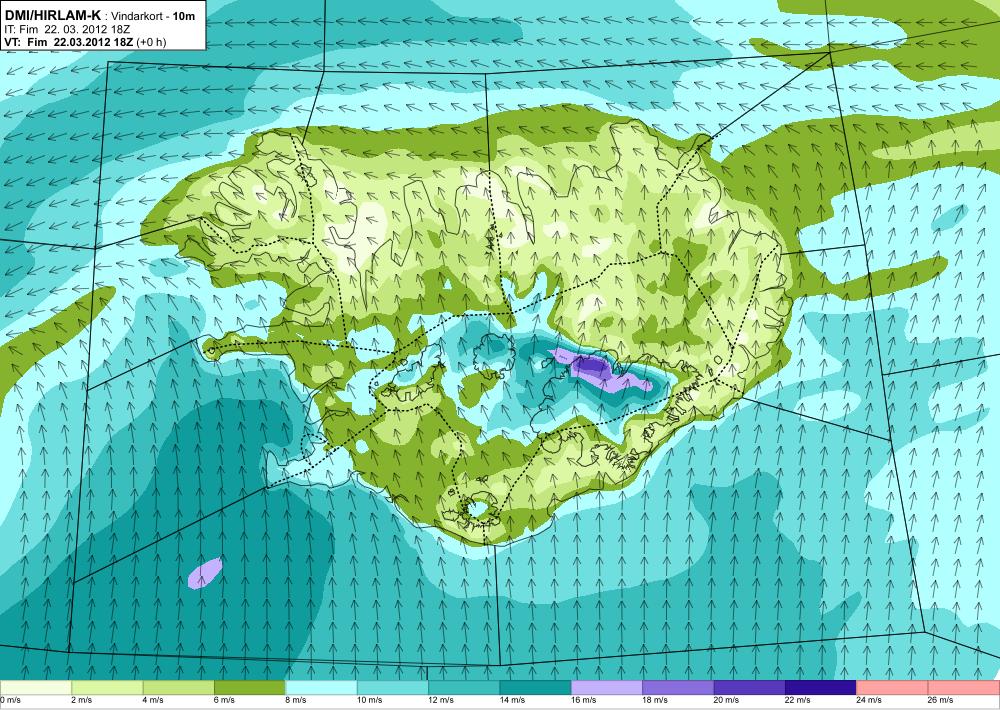Viewport: 1000px width, 710px height.
Task: Click the dark teal 14–16 m/s legend swatch
Action: [535, 688]
